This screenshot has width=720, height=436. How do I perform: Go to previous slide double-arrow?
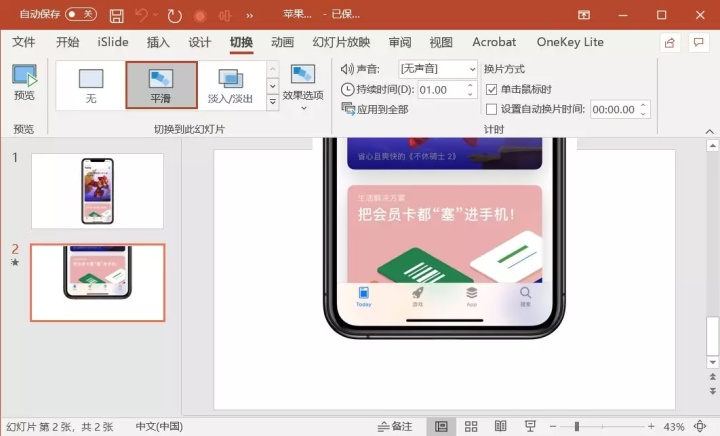[x=713, y=377]
